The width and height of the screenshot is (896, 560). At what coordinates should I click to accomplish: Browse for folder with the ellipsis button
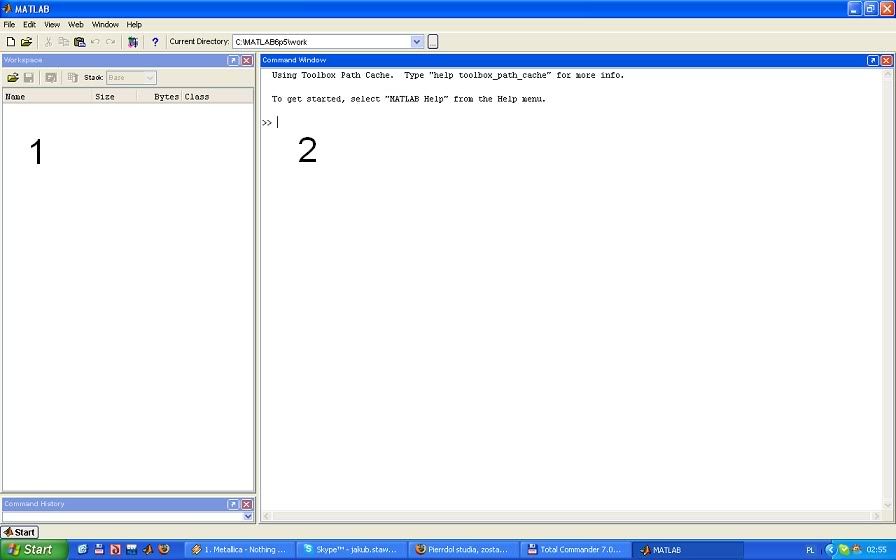click(433, 42)
